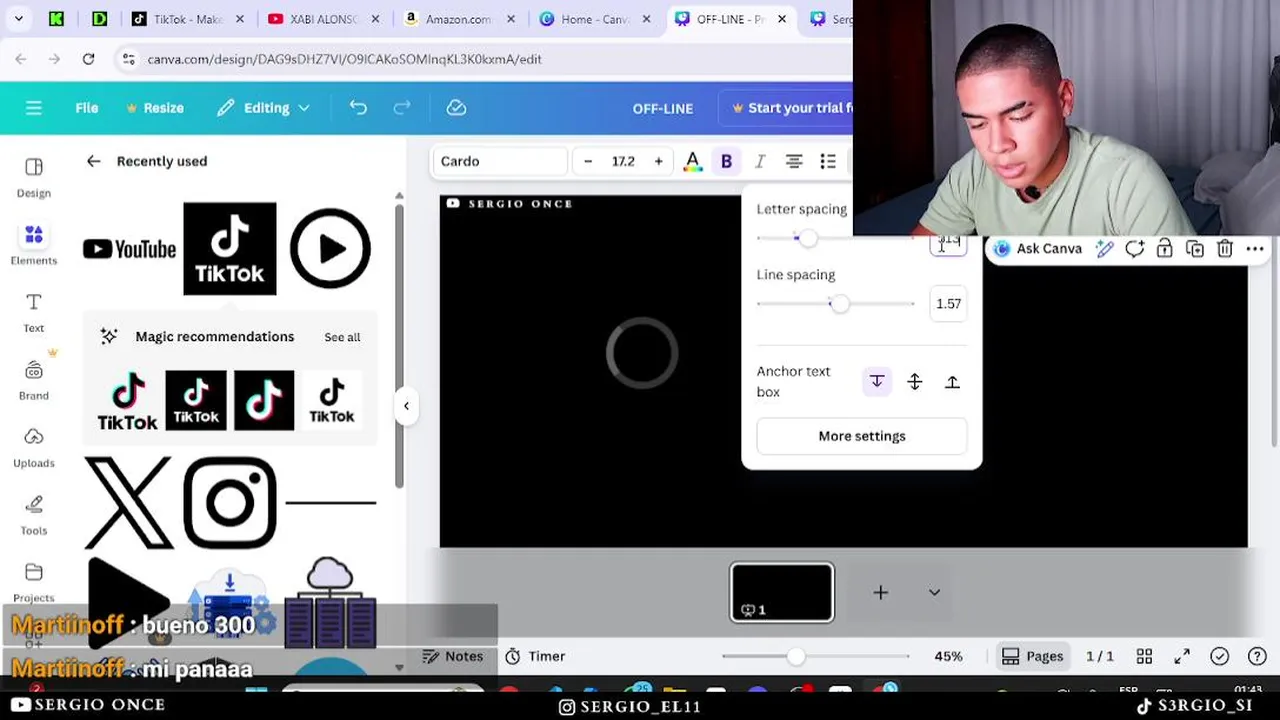Select the X logo element
Image resolution: width=1280 pixels, height=720 pixels.
128,503
